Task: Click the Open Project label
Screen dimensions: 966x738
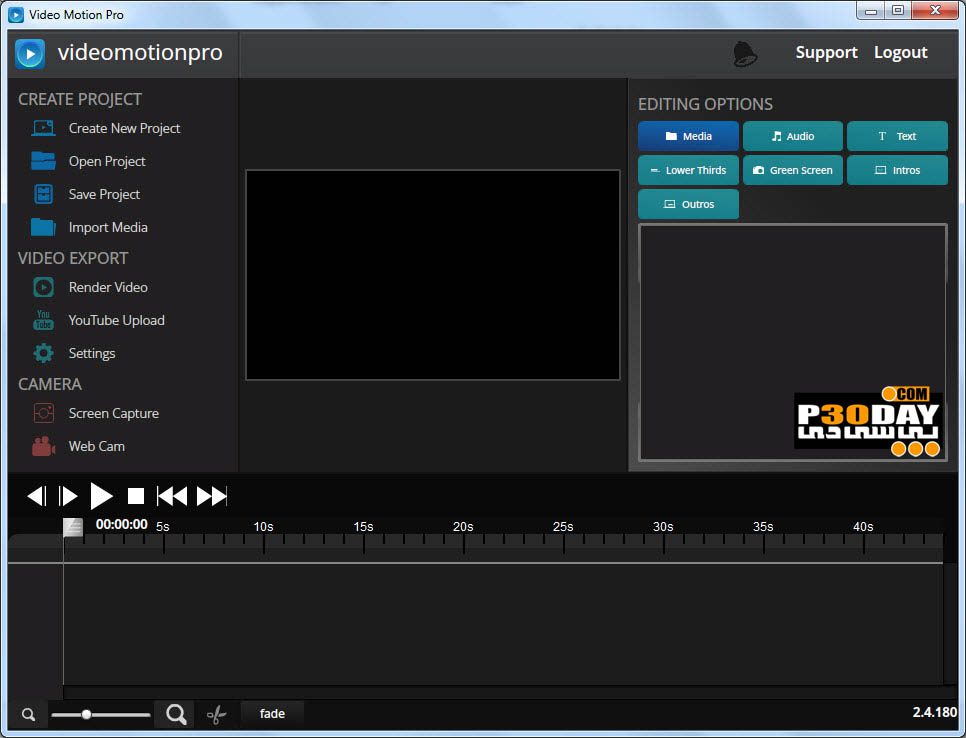Action: [x=107, y=161]
